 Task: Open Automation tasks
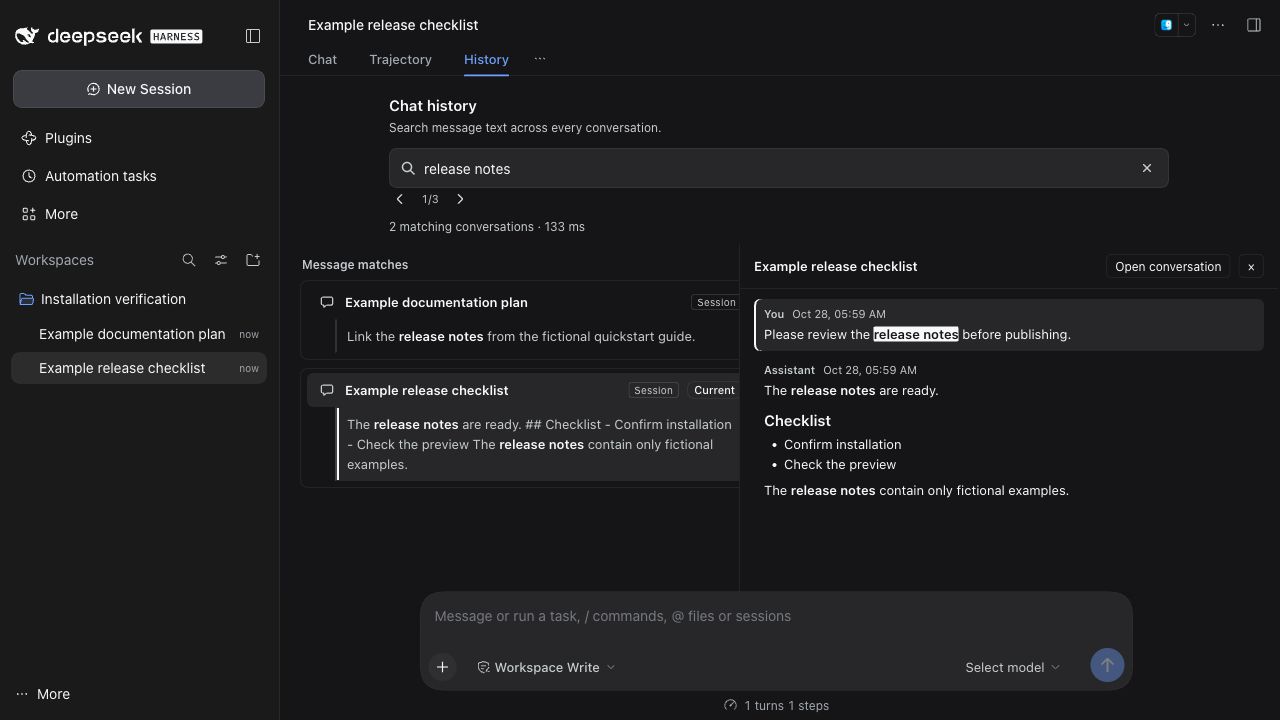tap(139, 176)
